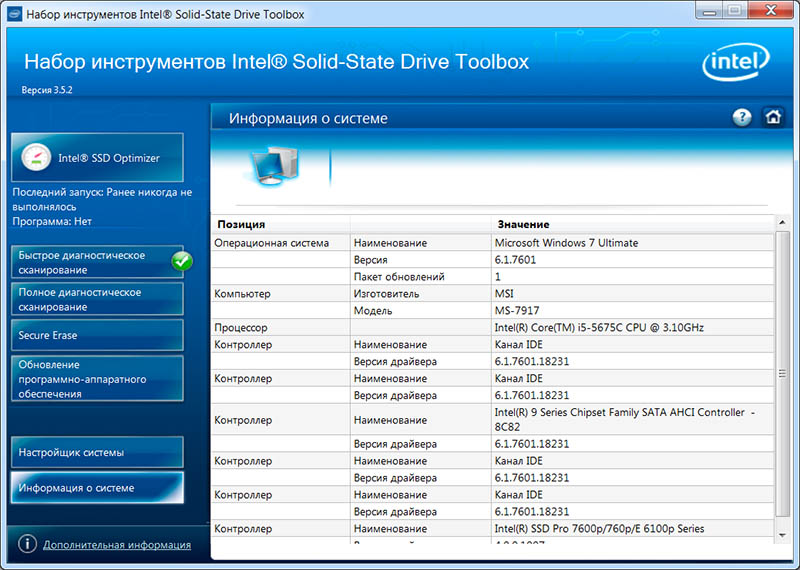Click the app icon in the title bar
The height and width of the screenshot is (570, 800).
[14, 14]
